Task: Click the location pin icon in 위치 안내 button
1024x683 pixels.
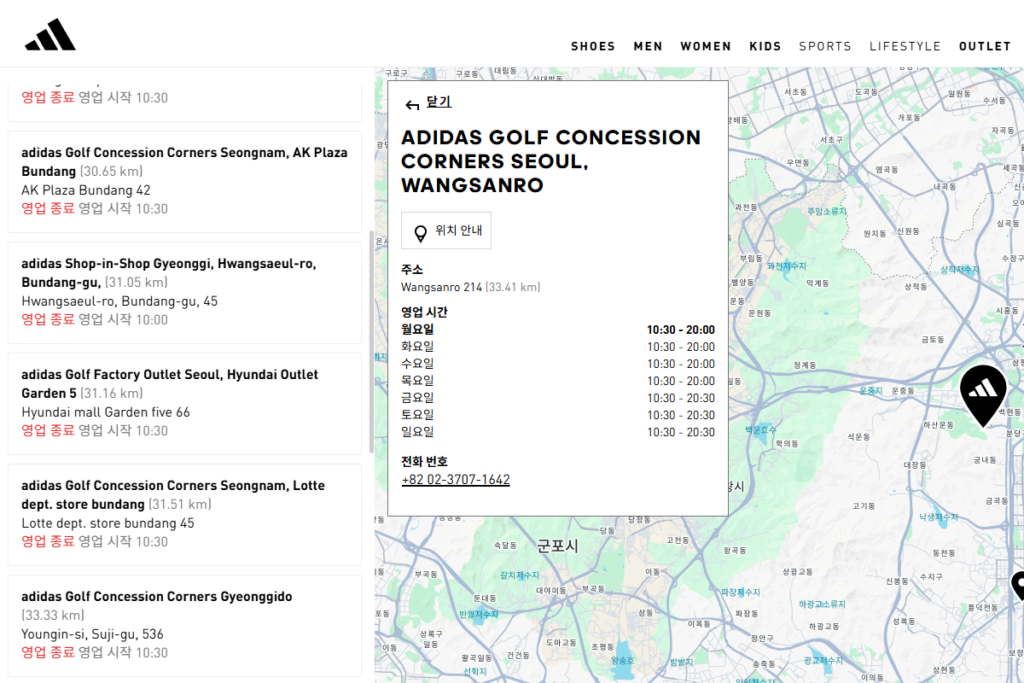Action: tap(420, 232)
